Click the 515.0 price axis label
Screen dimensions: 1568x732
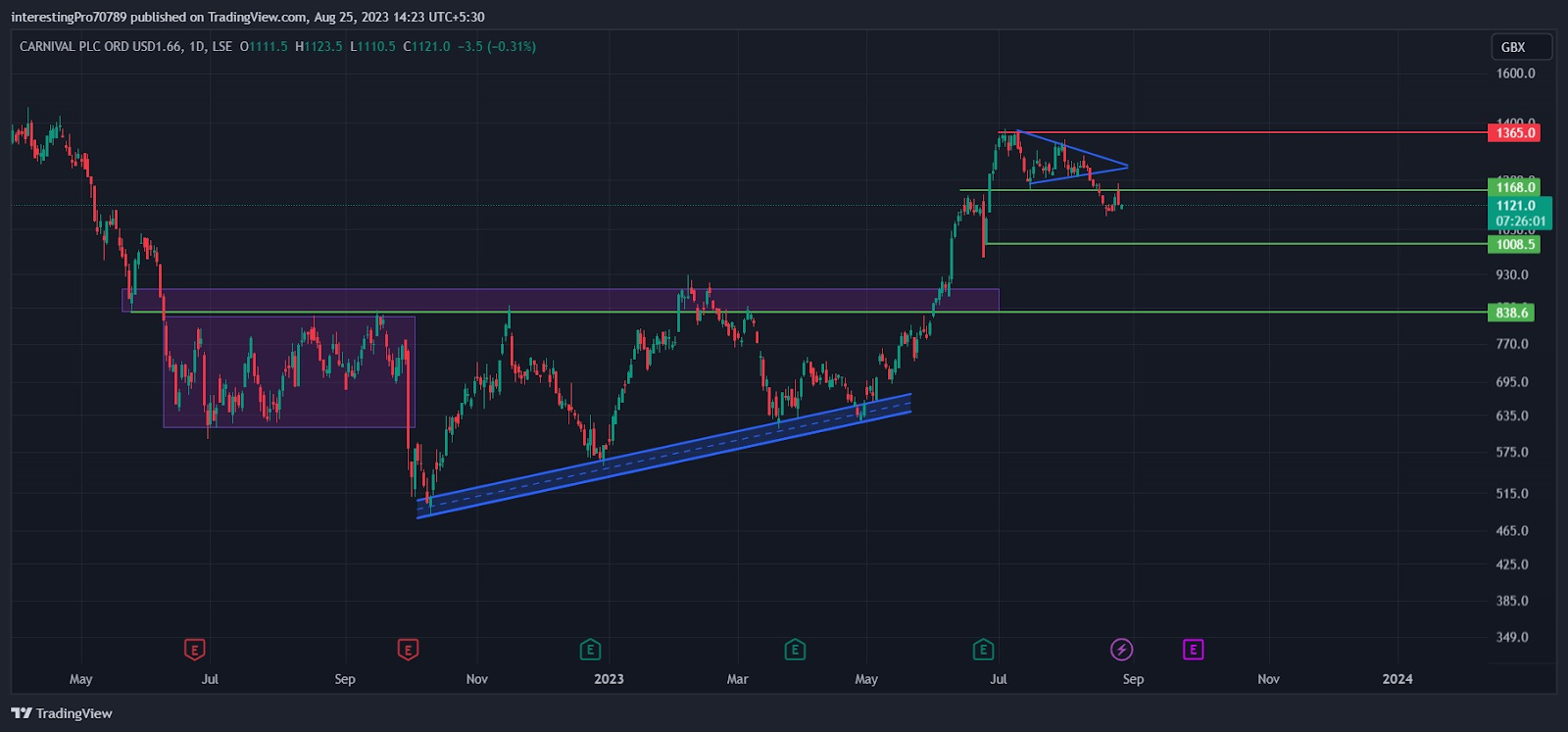pyautogui.click(x=1512, y=494)
